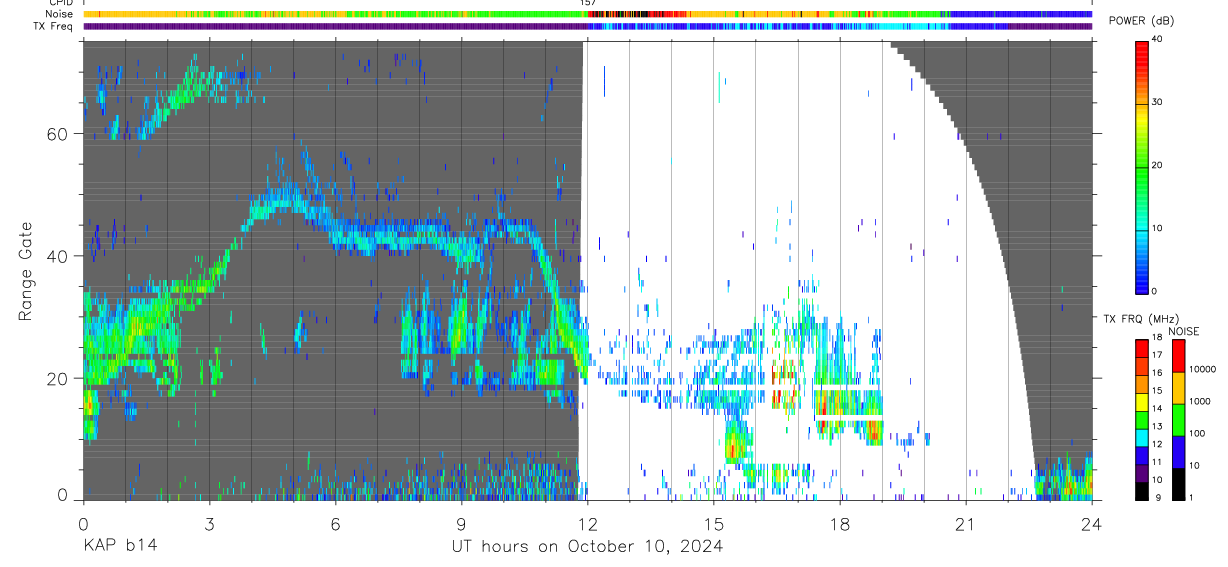Image resolution: width=1228 pixels, height=567 pixels.
Task: Click the Noise row label at top left
Action: (x=59, y=14)
